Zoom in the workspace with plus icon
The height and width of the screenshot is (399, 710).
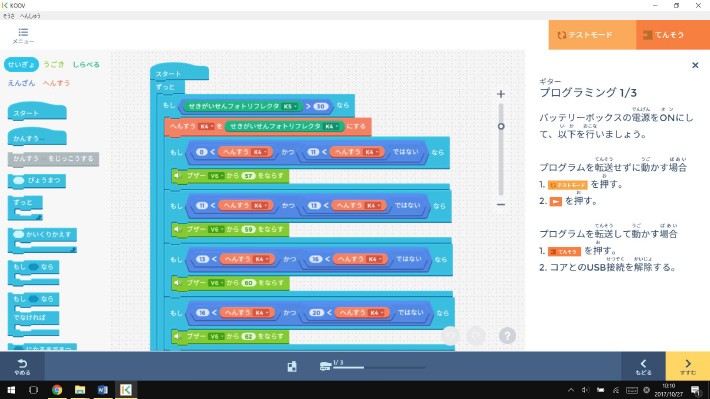tap(501, 94)
